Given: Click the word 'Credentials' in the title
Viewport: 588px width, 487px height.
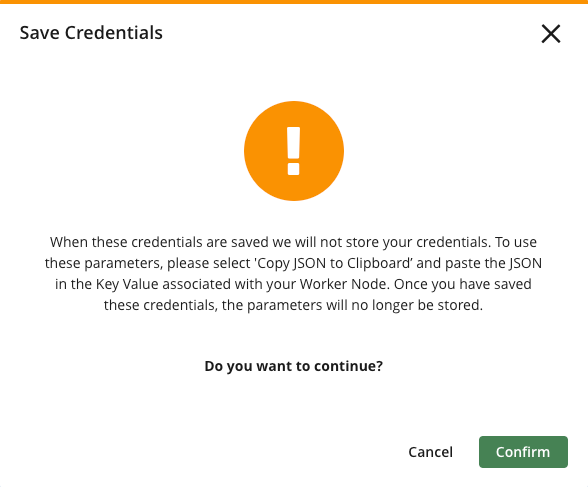Looking at the screenshot, I should 114,33.
